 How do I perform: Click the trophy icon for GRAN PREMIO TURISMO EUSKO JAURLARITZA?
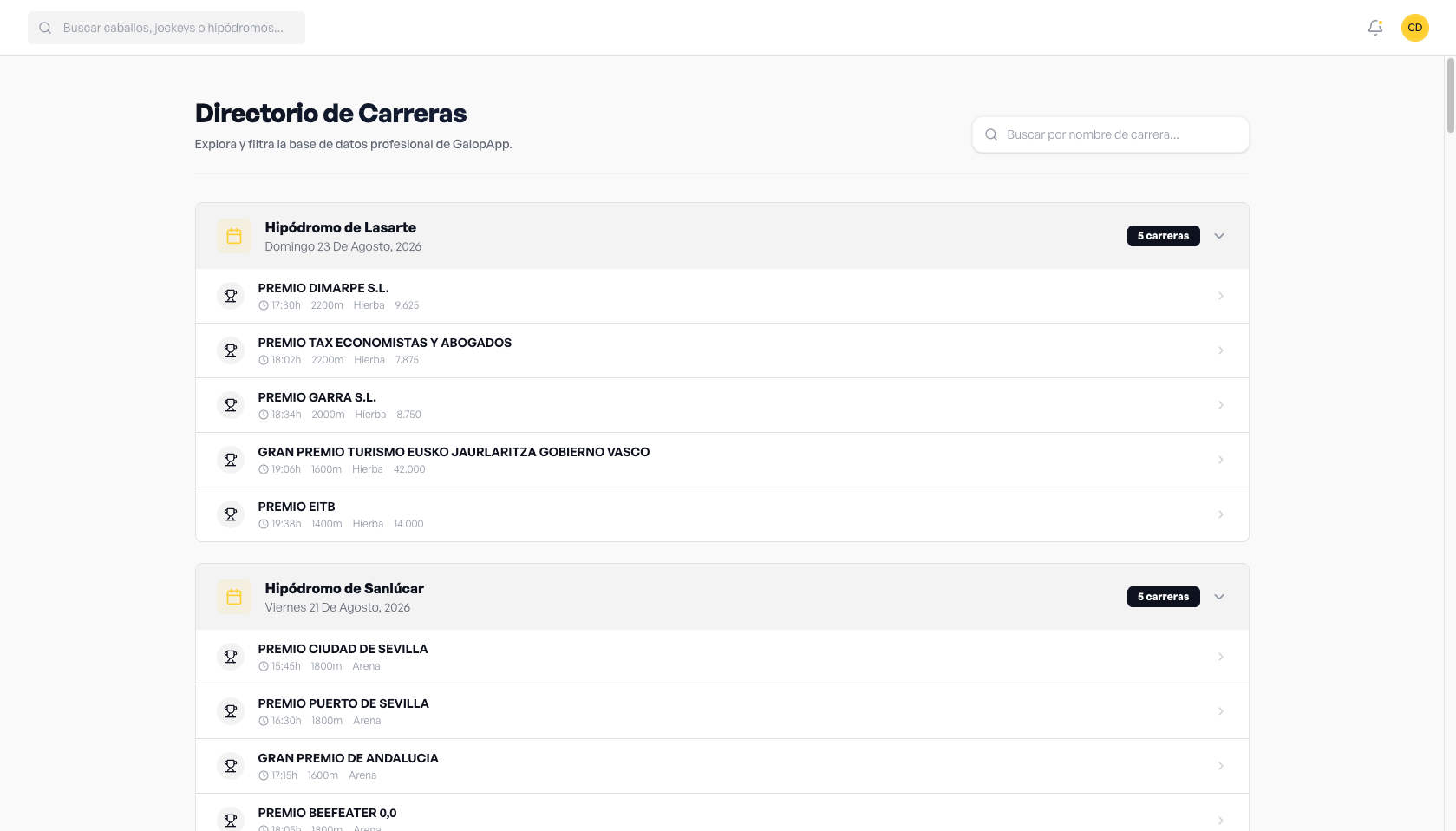(231, 460)
